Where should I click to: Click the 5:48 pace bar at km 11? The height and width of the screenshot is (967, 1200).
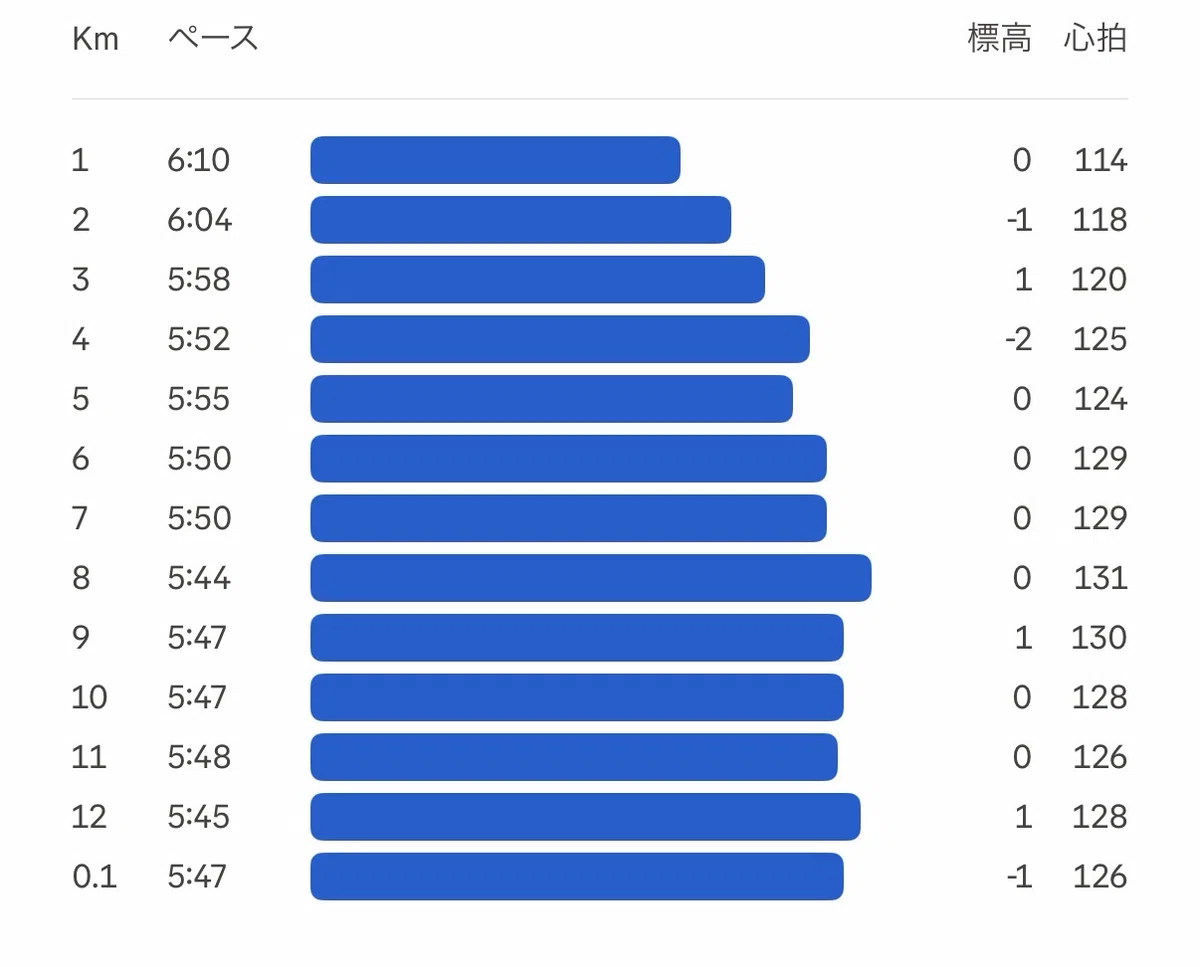574,757
